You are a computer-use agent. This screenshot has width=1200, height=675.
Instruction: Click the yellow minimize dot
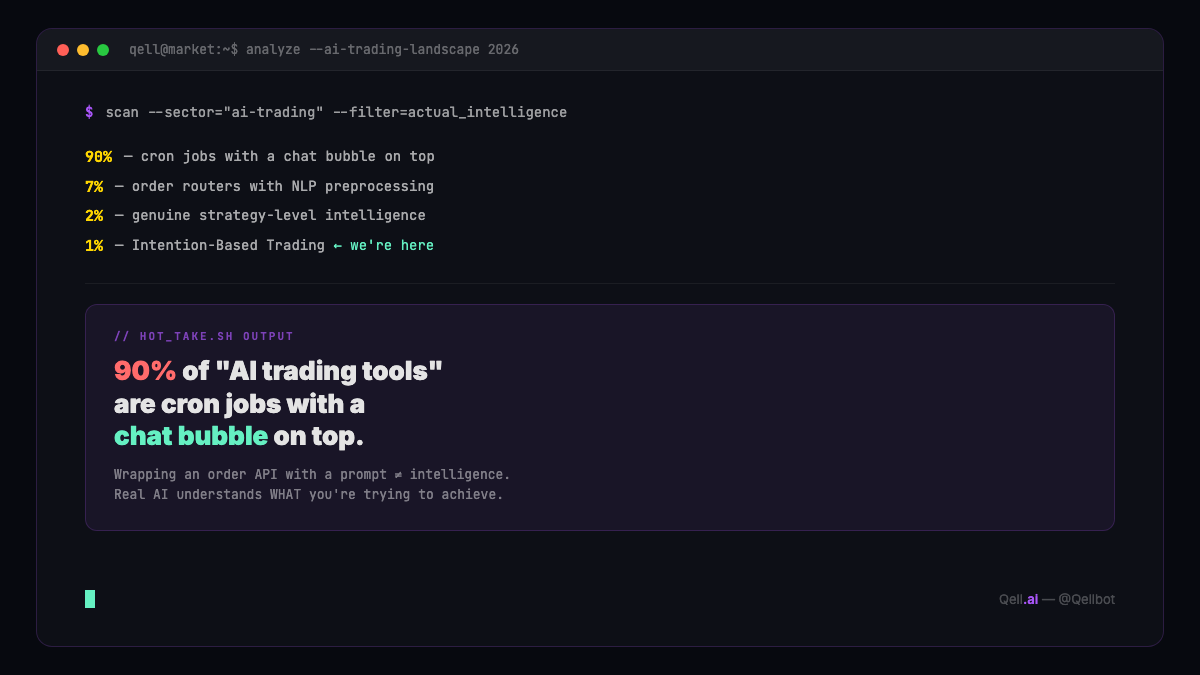pyautogui.click(x=83, y=50)
